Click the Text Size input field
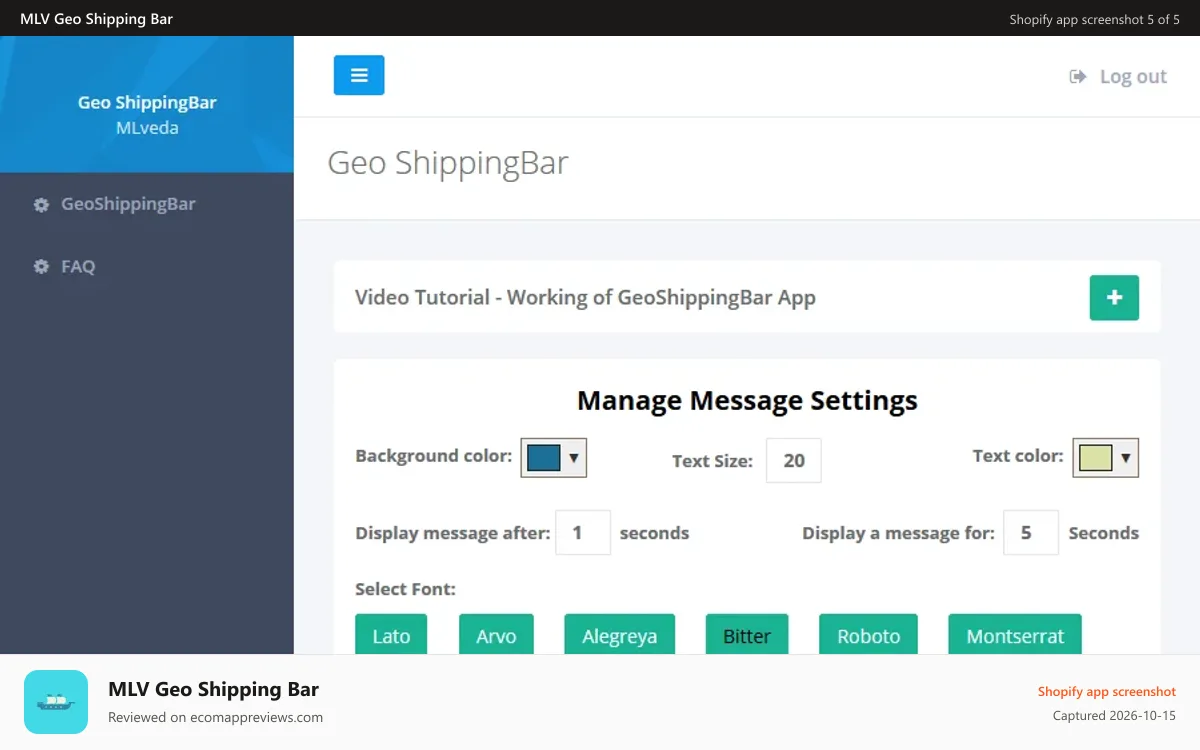Image resolution: width=1200 pixels, height=750 pixels. click(794, 460)
